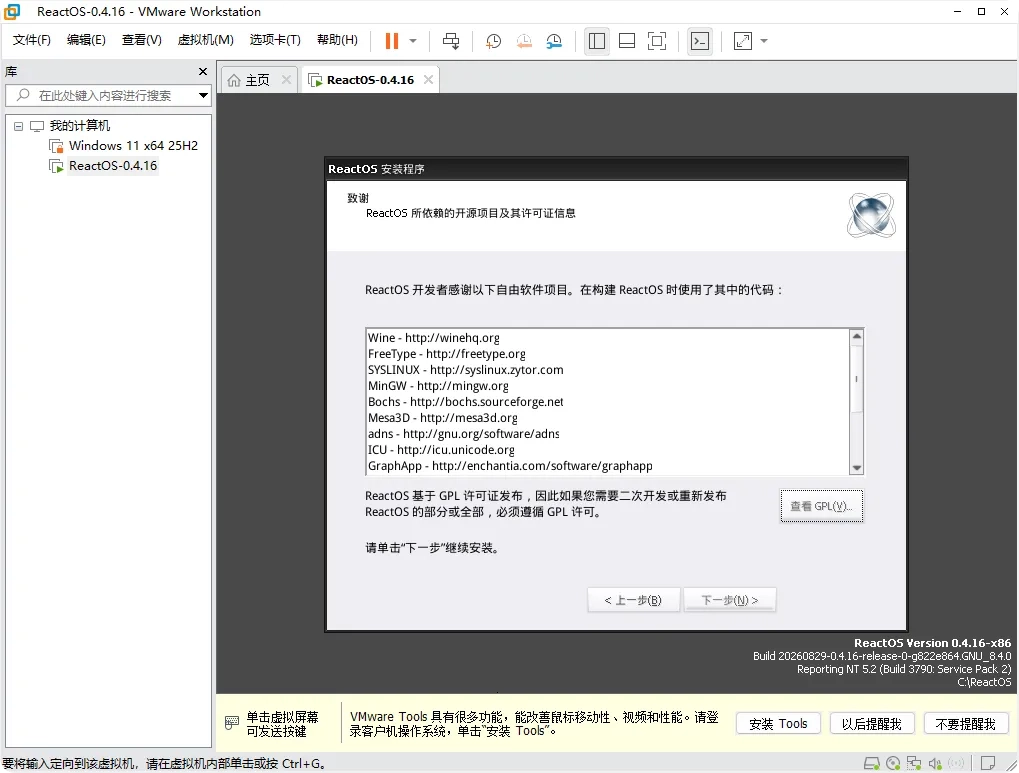Open the library search filter dropdown arrow
1019x773 pixels.
point(203,96)
